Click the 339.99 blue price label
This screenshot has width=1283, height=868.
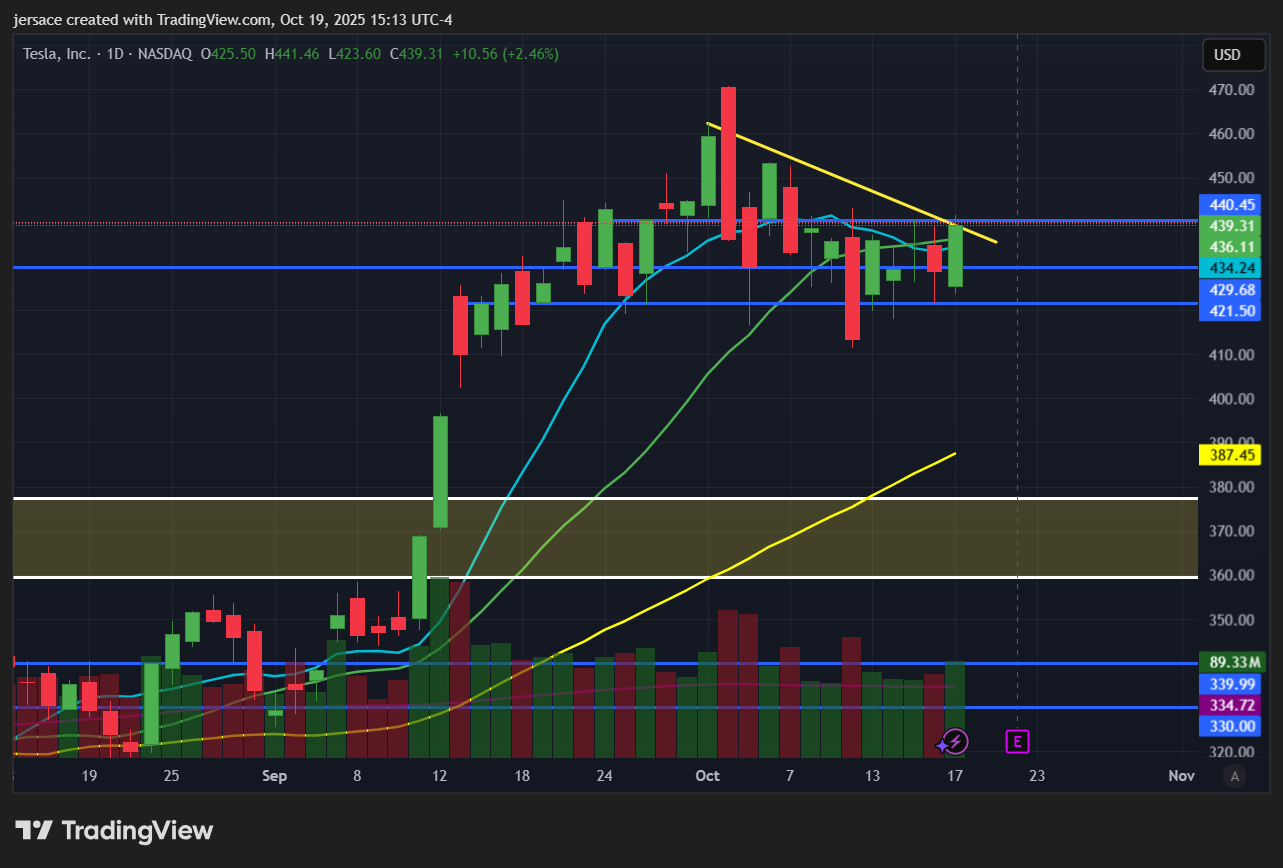(x=1232, y=684)
